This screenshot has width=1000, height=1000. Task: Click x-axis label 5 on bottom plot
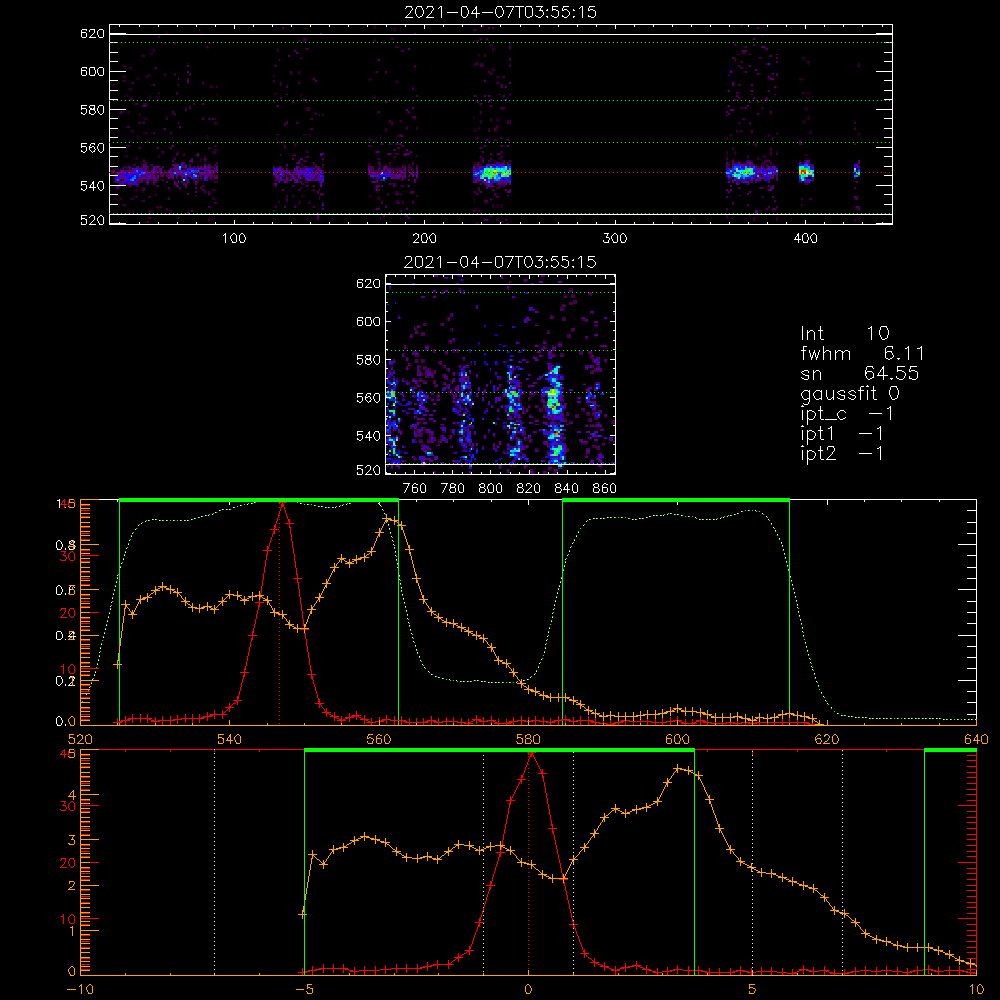click(753, 990)
